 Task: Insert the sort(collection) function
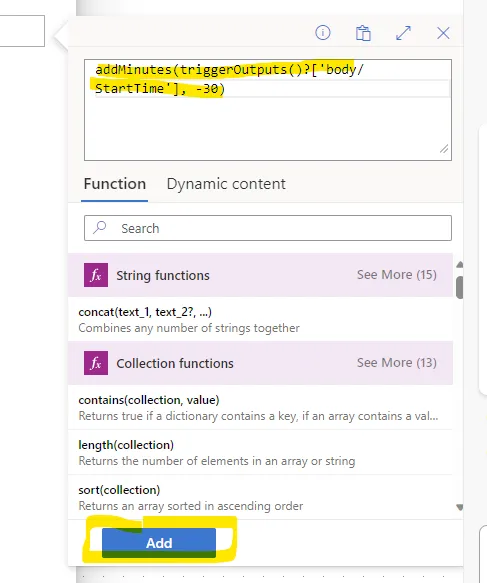260,497
